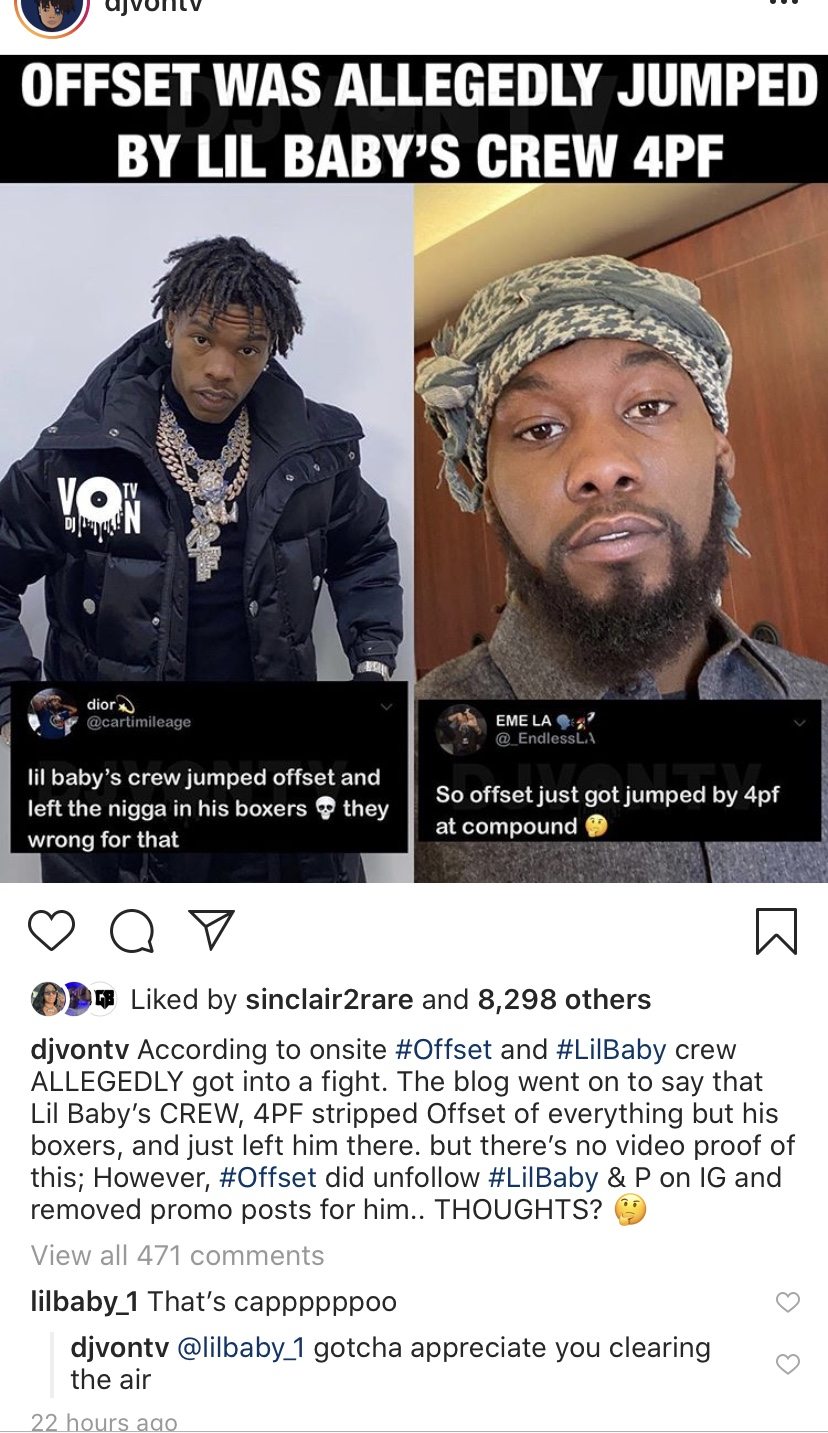View all 471 comments
828x1433 pixels.
[x=178, y=1255]
